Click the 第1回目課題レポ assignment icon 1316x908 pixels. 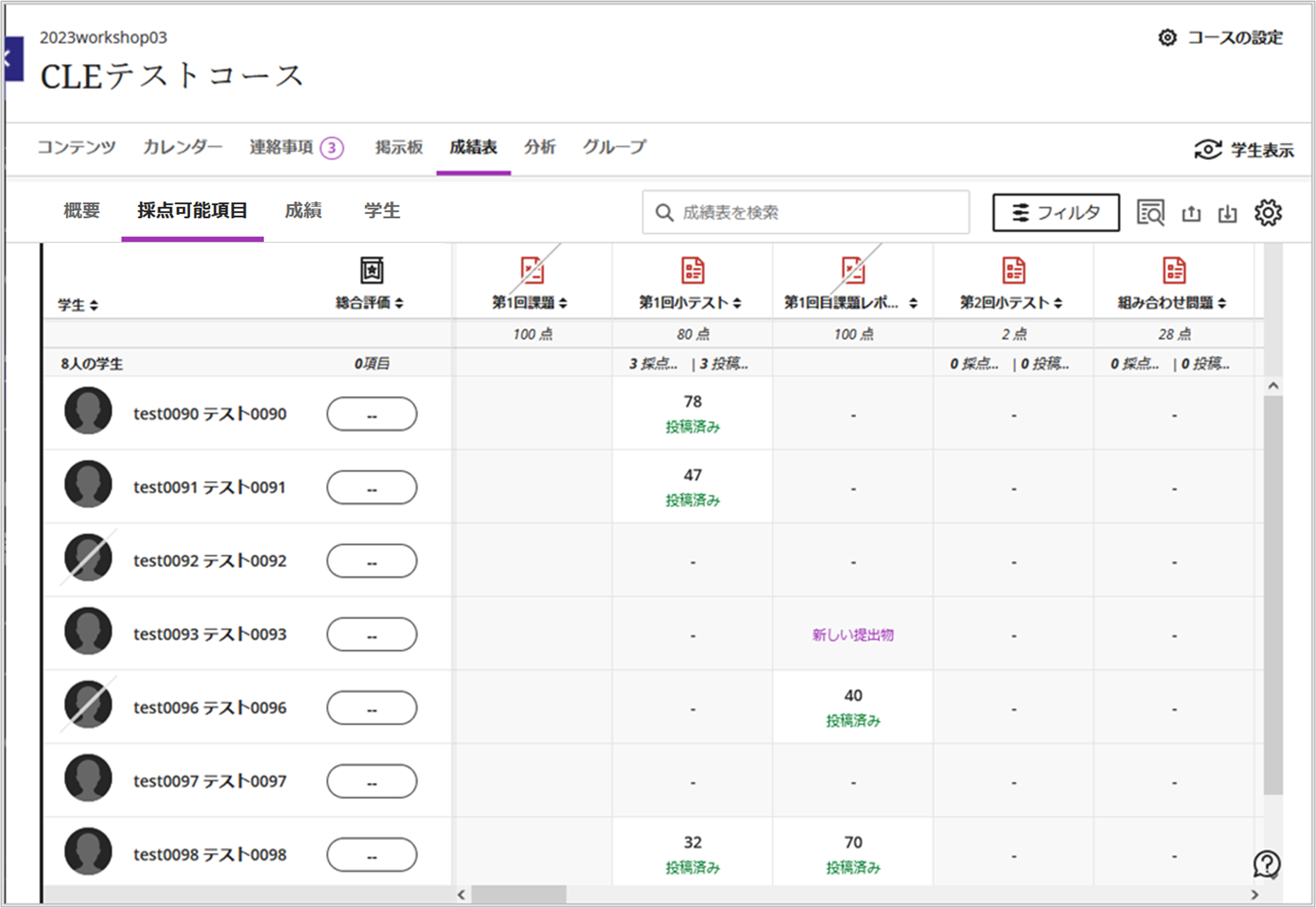pyautogui.click(x=853, y=270)
